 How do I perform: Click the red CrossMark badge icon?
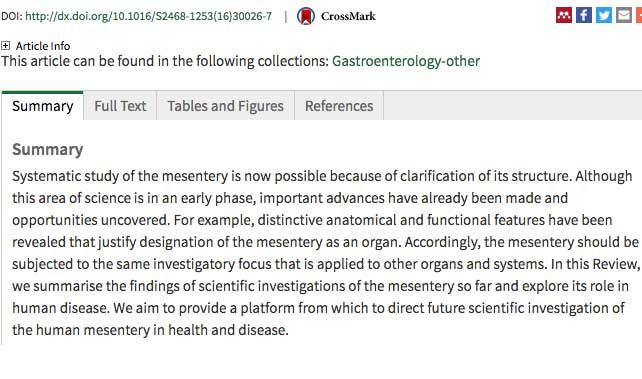tap(306, 16)
